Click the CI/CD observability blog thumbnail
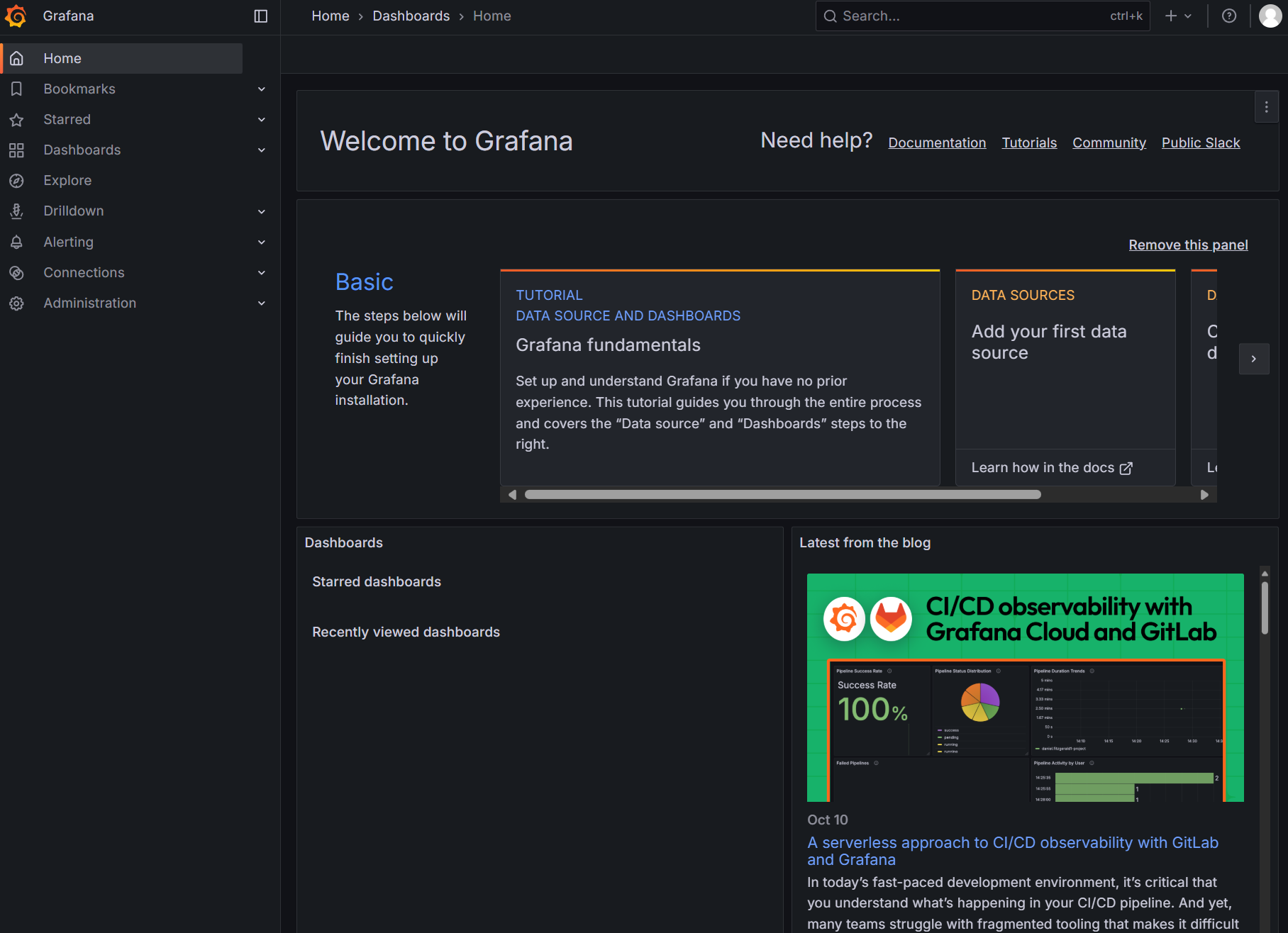1288x933 pixels. [1025, 688]
